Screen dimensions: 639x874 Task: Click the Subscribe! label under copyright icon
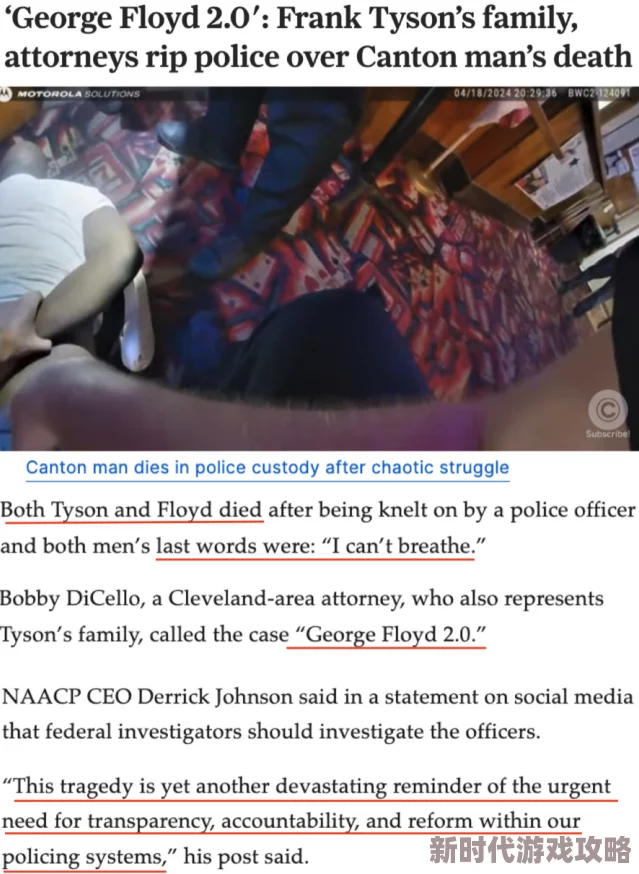[607, 434]
